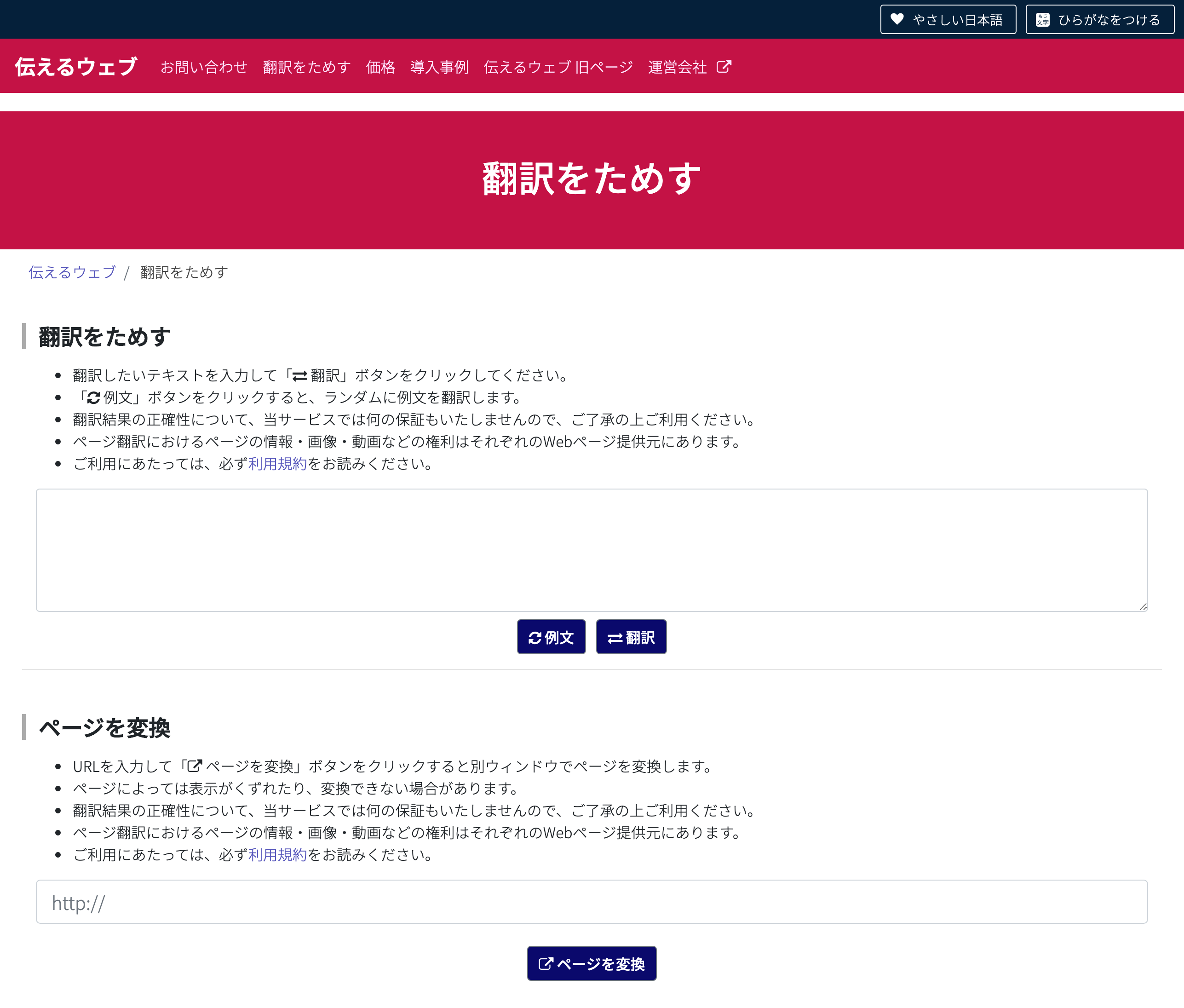Click the open-window icon on ページを変換 button
1184x1008 pixels.
tap(546, 963)
